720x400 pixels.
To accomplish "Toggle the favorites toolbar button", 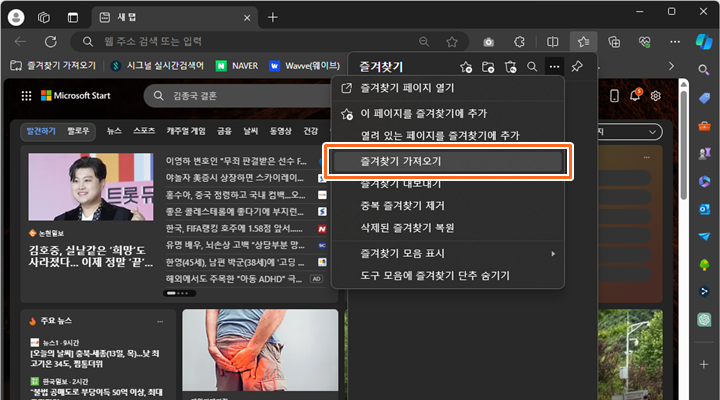I will [584, 42].
